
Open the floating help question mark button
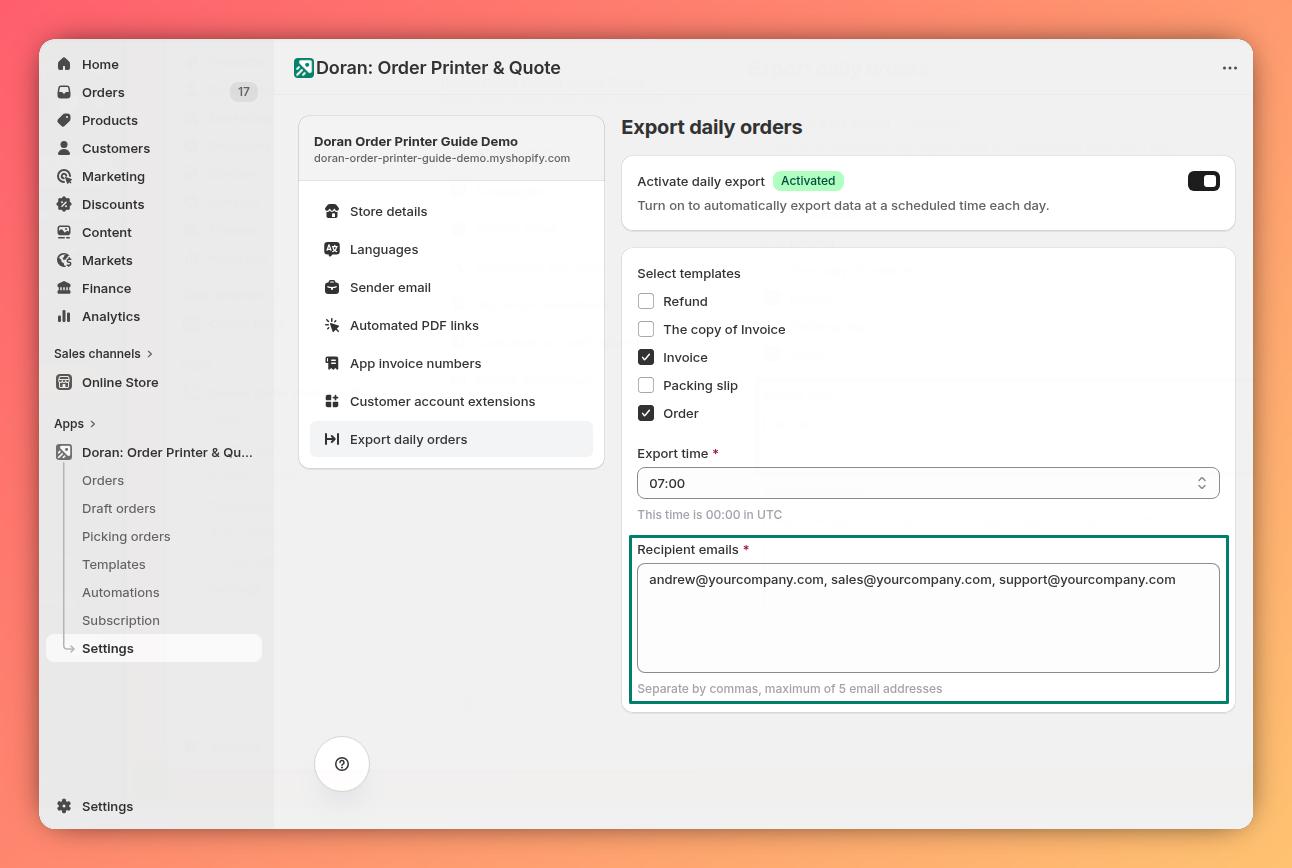342,764
